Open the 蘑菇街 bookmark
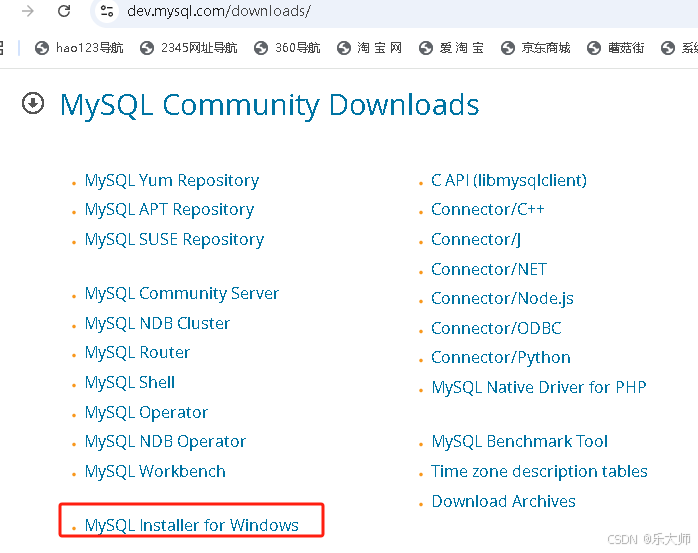698x553 pixels. [615, 48]
